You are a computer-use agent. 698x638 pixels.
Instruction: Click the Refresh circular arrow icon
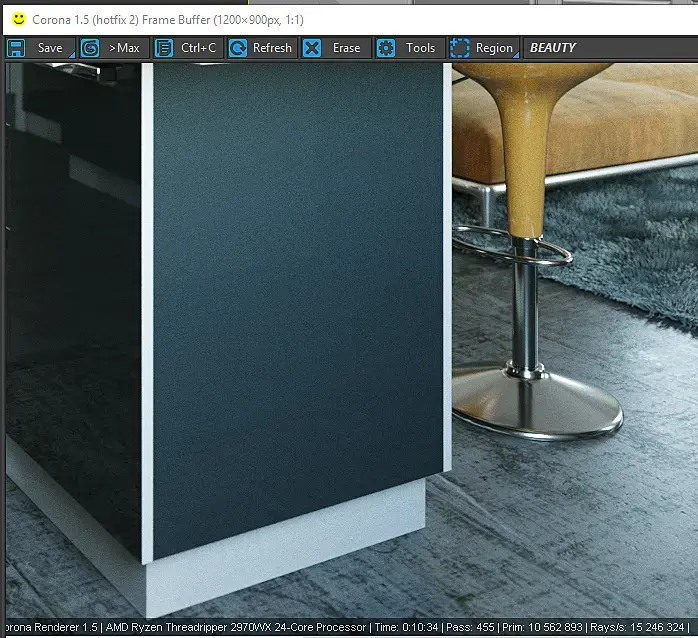tap(238, 48)
